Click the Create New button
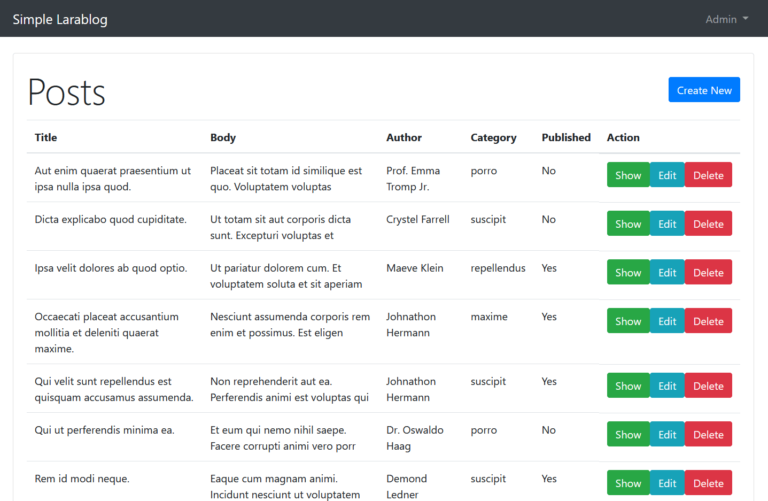The width and height of the screenshot is (768, 501). pos(704,90)
